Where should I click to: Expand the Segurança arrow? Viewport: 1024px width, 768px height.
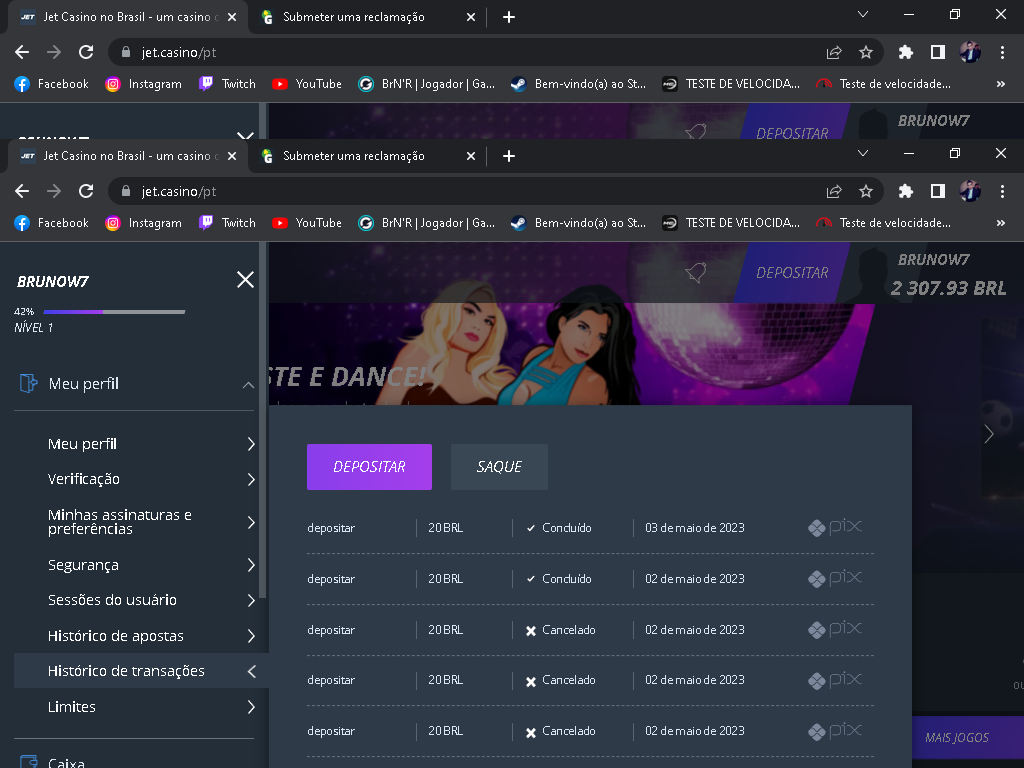[251, 565]
